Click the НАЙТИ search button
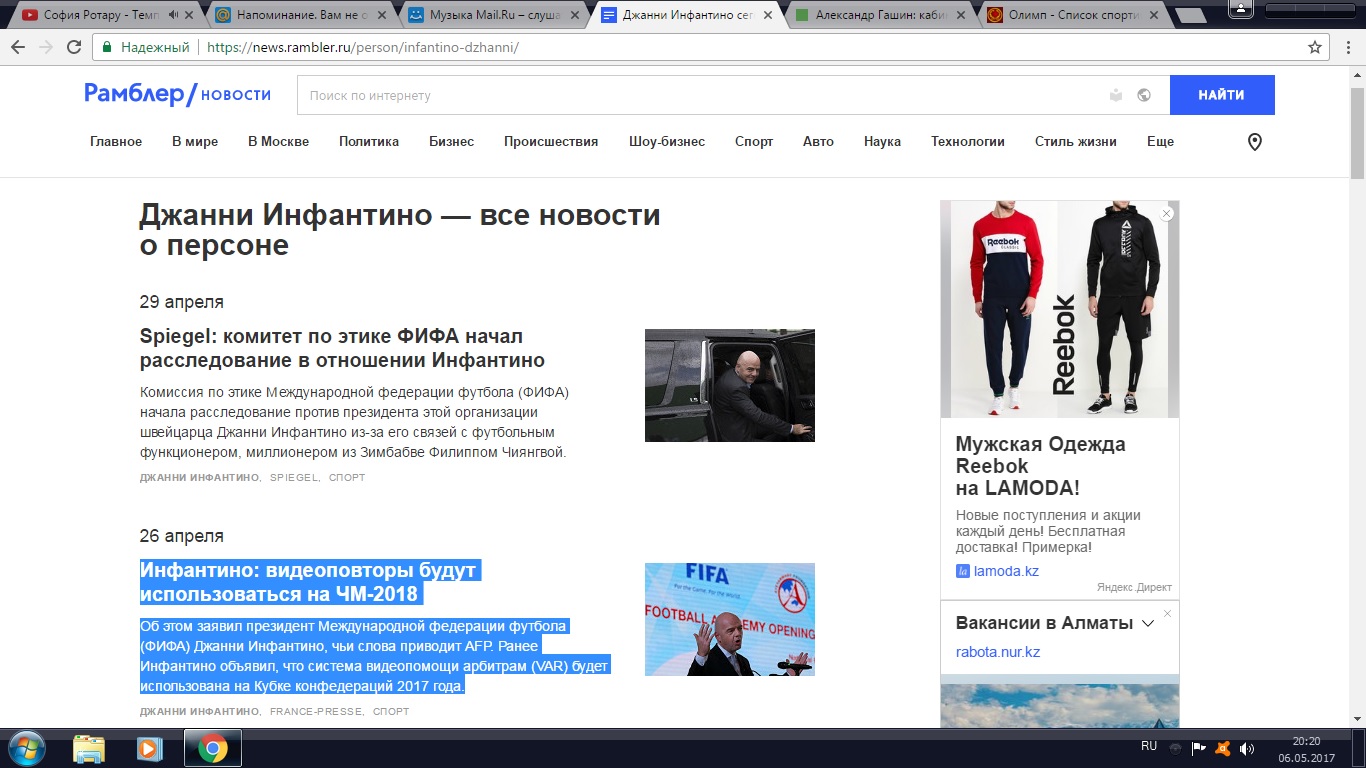 1222,95
